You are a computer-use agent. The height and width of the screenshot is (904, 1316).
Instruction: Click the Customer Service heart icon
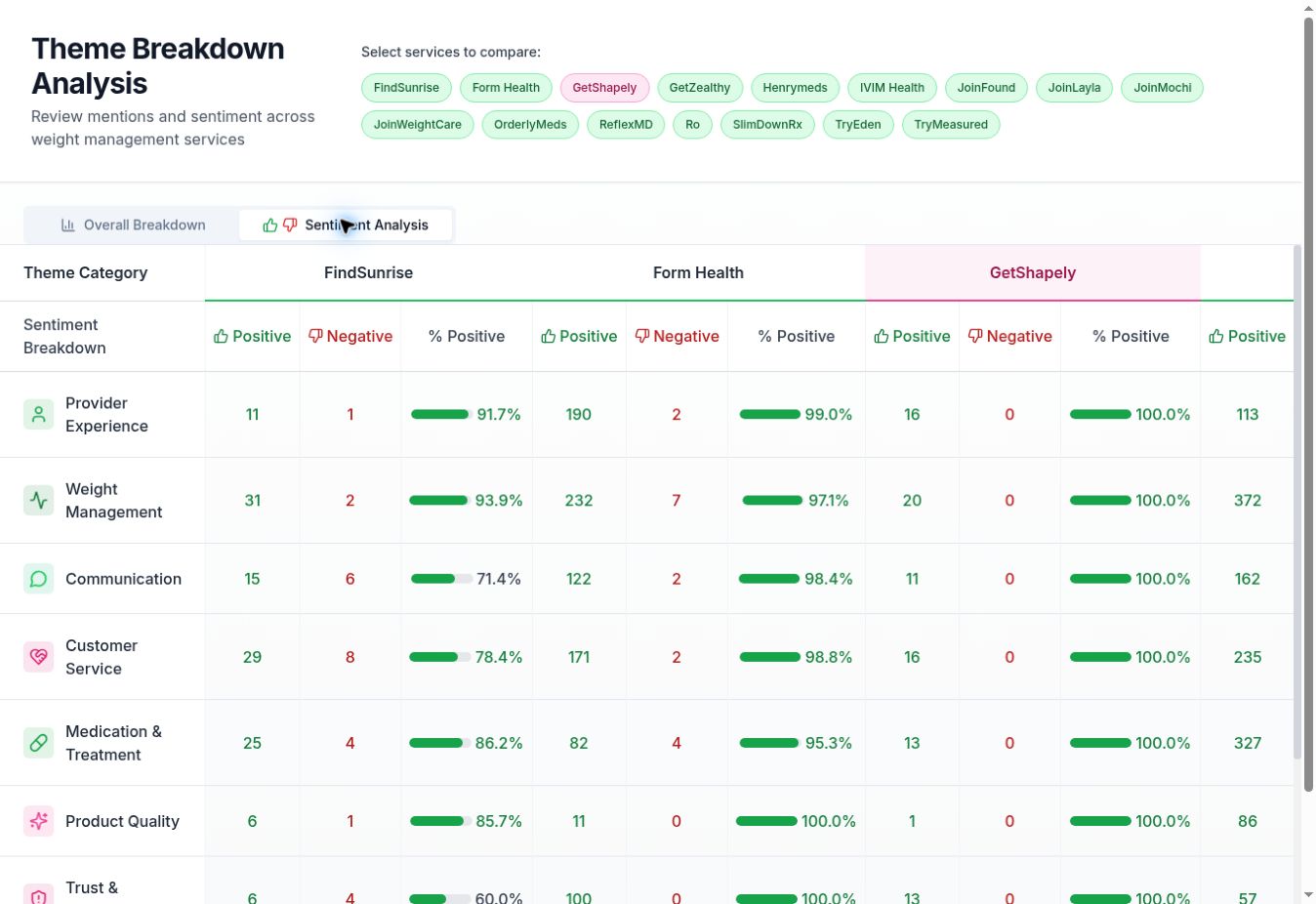[x=39, y=657]
